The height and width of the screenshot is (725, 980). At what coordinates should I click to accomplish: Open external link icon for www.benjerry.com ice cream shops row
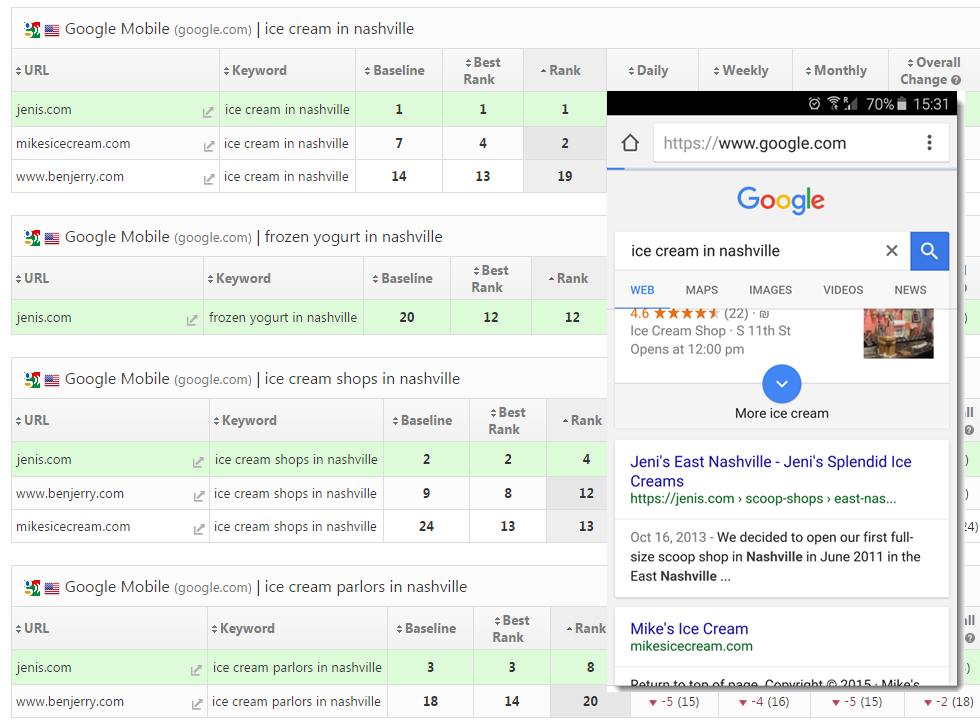coord(198,496)
